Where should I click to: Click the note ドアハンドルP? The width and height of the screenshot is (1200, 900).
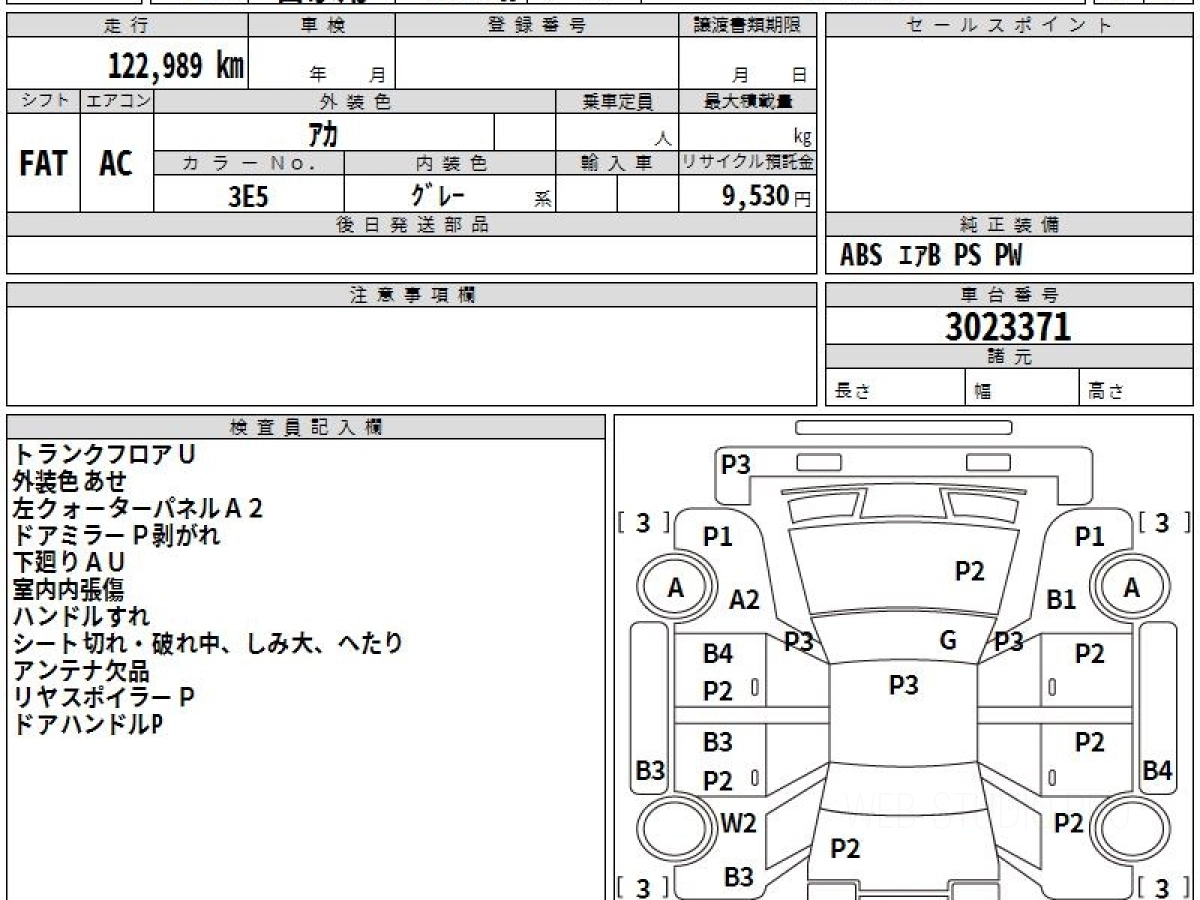click(88, 724)
